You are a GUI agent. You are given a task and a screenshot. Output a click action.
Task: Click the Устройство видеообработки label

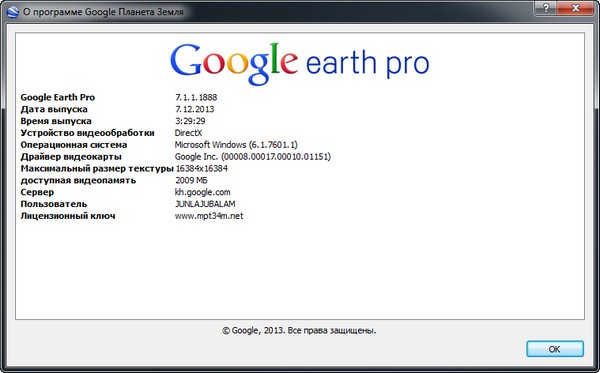pyautogui.click(x=88, y=133)
